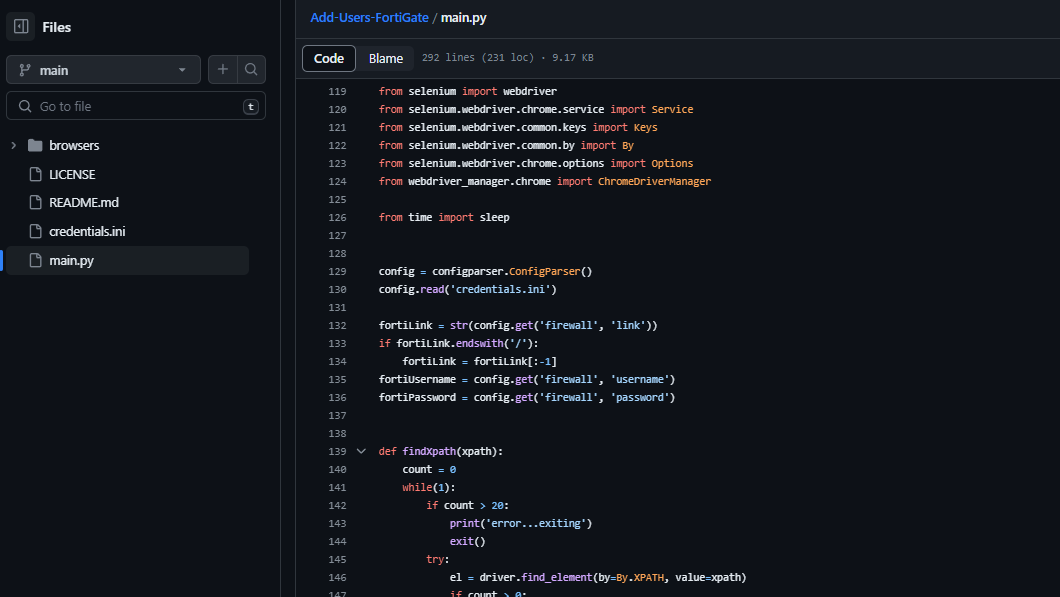
Task: Click line number 139
Action: tap(337, 451)
